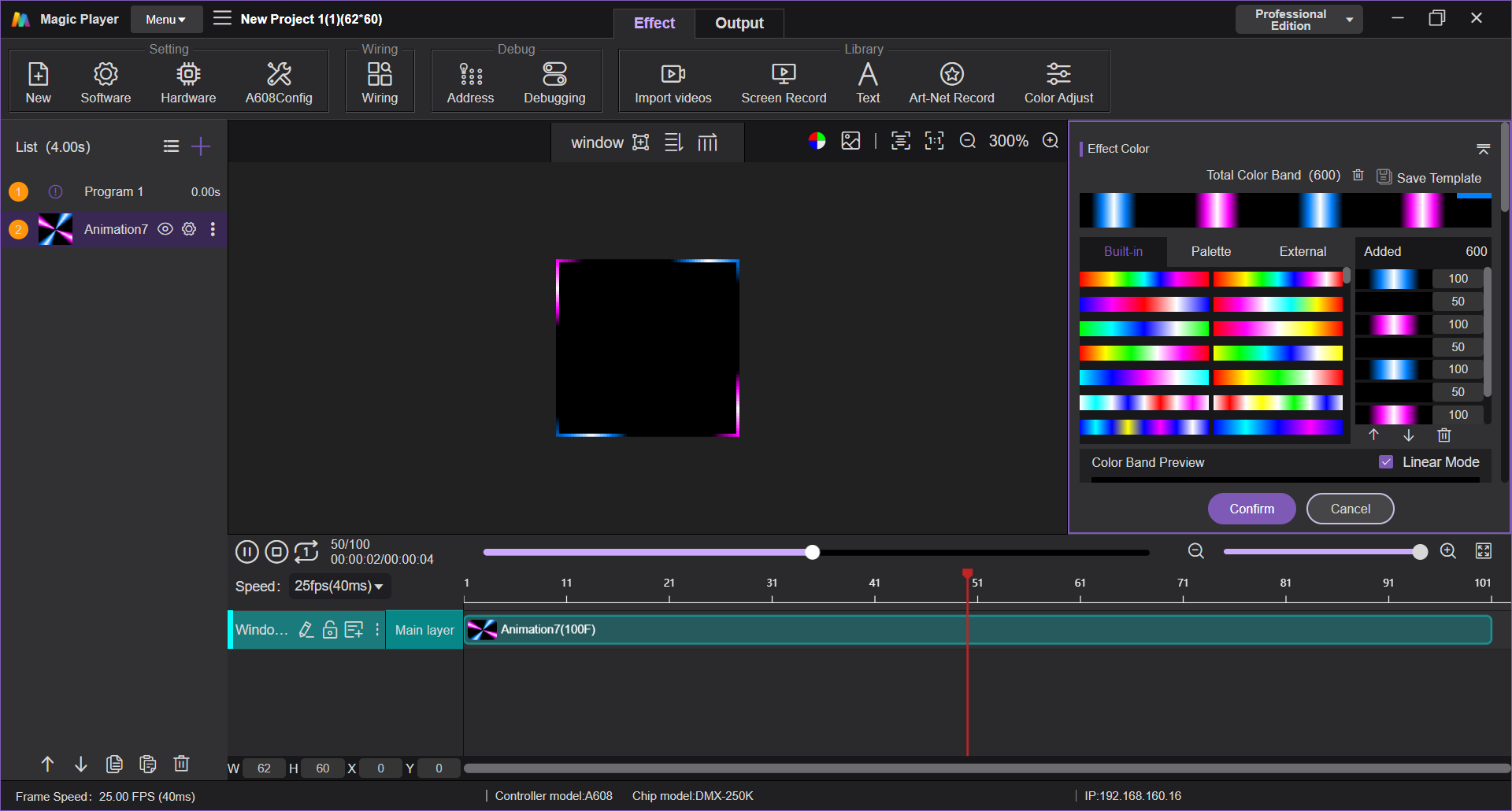Click the red playhead marker at frame 50

(967, 573)
